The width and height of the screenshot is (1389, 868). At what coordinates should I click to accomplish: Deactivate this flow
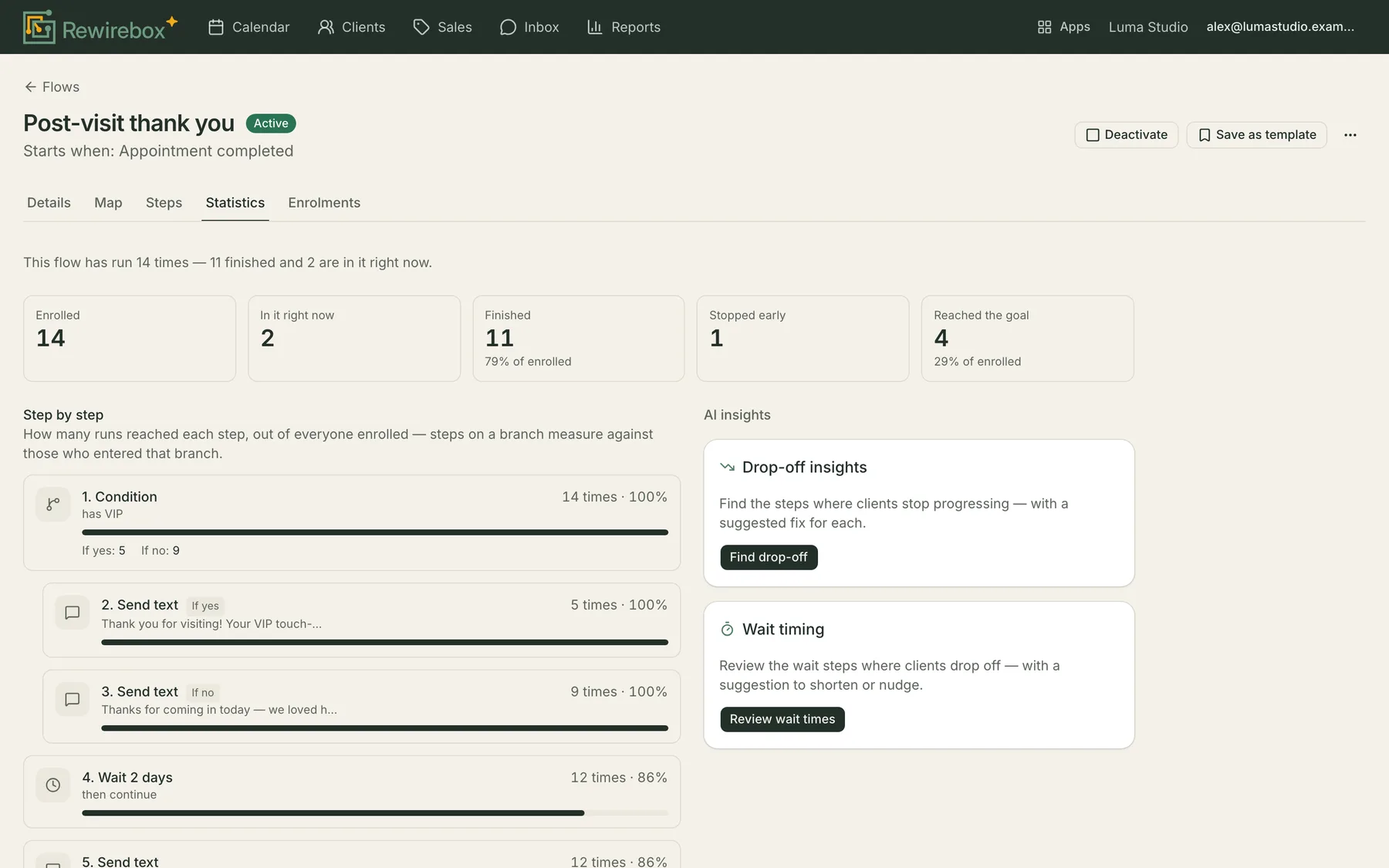tap(1126, 135)
